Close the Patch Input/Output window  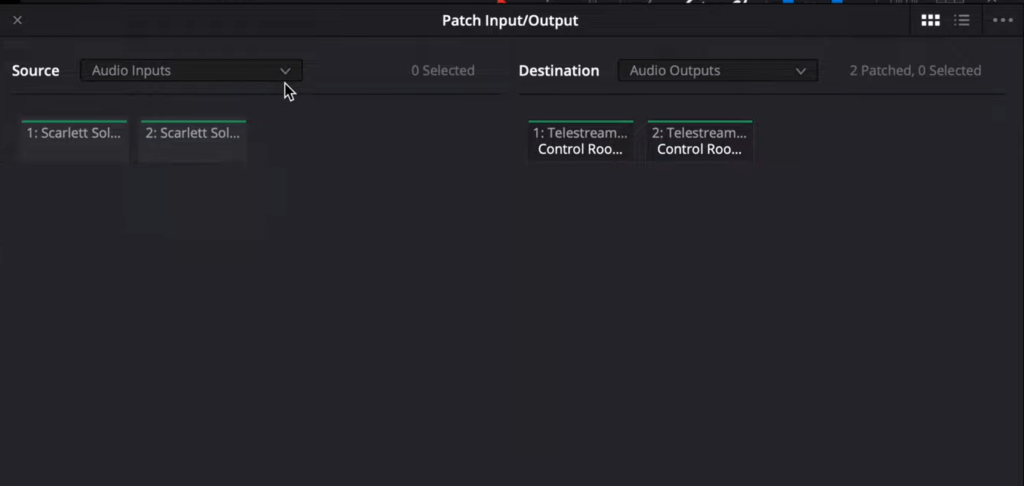point(18,20)
